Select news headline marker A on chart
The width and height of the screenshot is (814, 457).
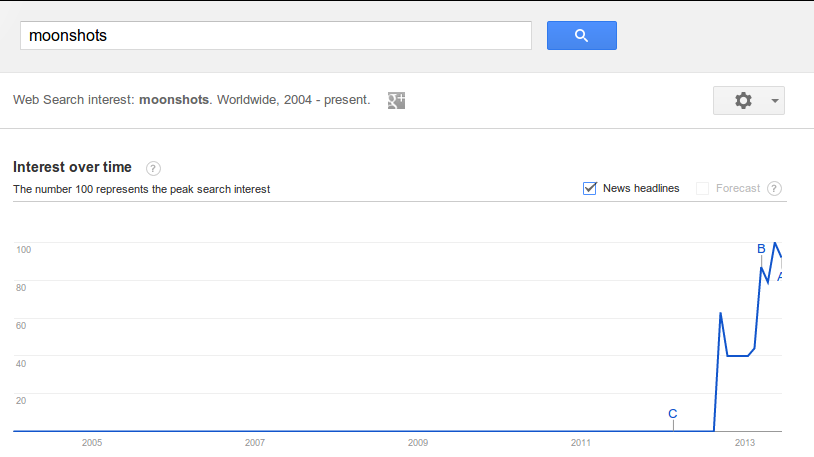pos(779,277)
